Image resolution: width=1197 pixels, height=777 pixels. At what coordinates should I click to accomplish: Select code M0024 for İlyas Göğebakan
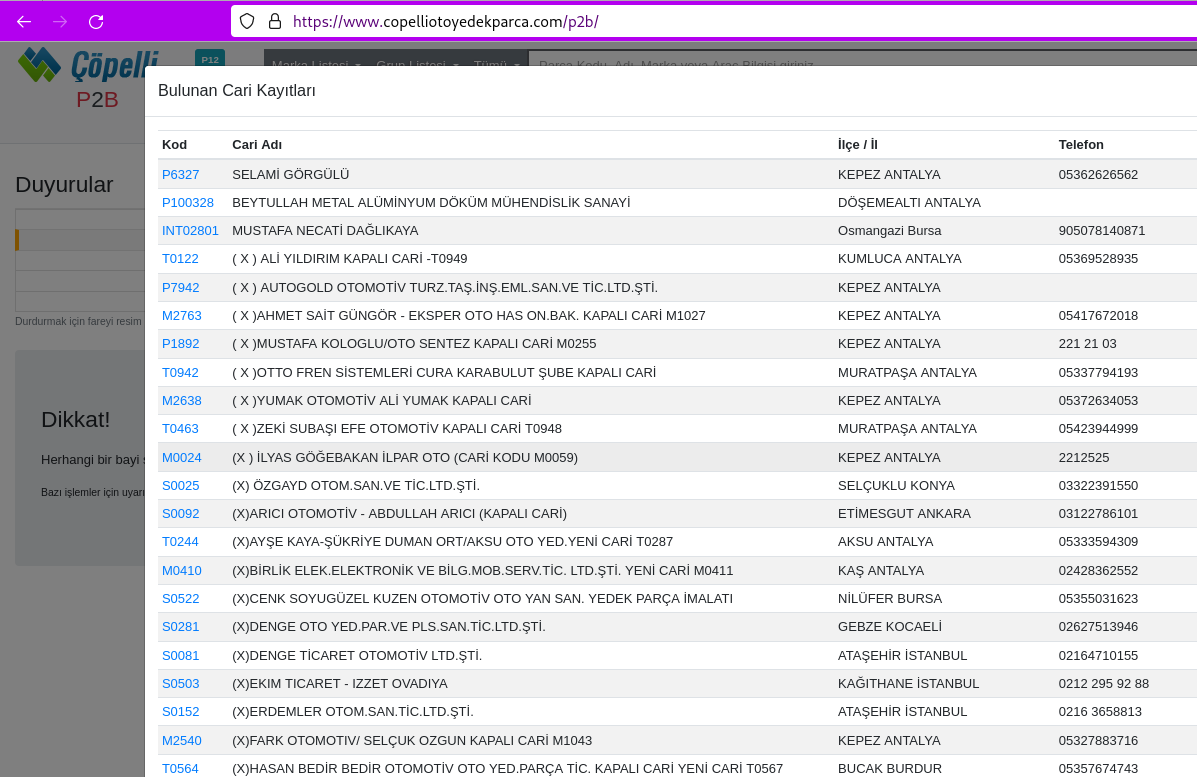(x=182, y=457)
